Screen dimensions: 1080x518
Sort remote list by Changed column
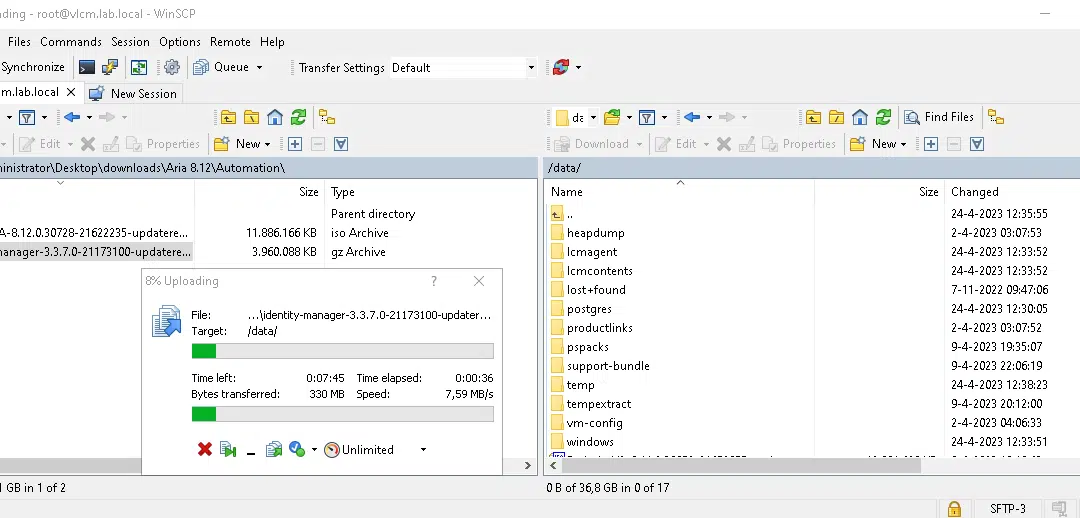pos(975,192)
